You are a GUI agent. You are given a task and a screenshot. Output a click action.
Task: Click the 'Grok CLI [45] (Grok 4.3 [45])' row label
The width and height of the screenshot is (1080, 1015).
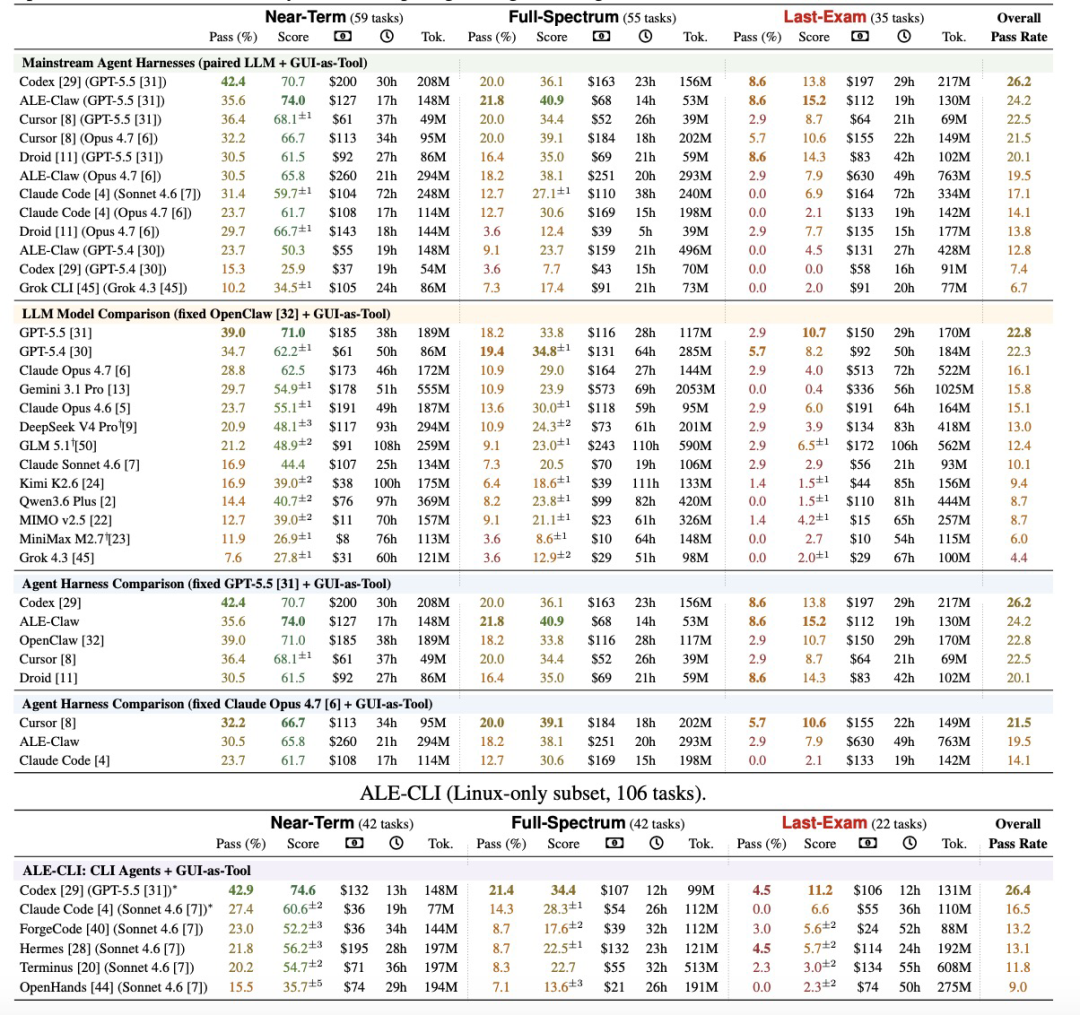103,288
